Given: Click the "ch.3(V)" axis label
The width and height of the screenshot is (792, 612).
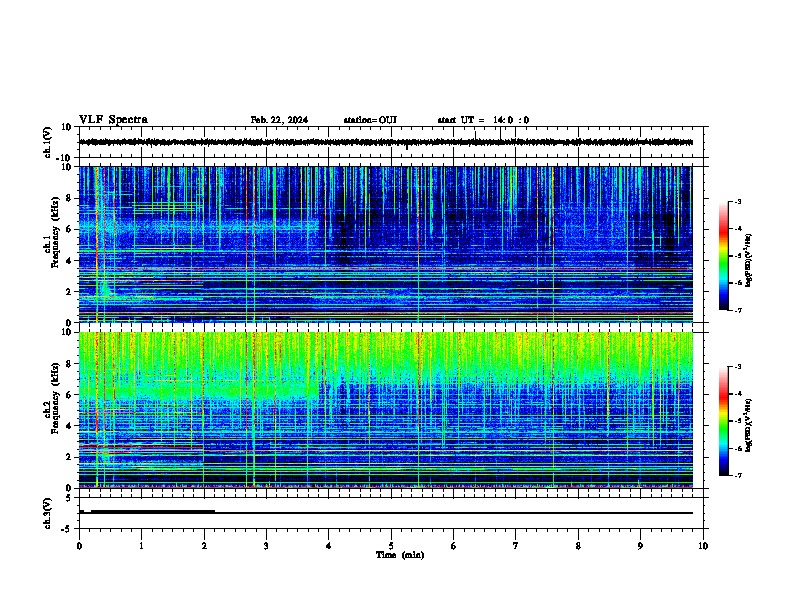Looking at the screenshot, I should click(48, 513).
